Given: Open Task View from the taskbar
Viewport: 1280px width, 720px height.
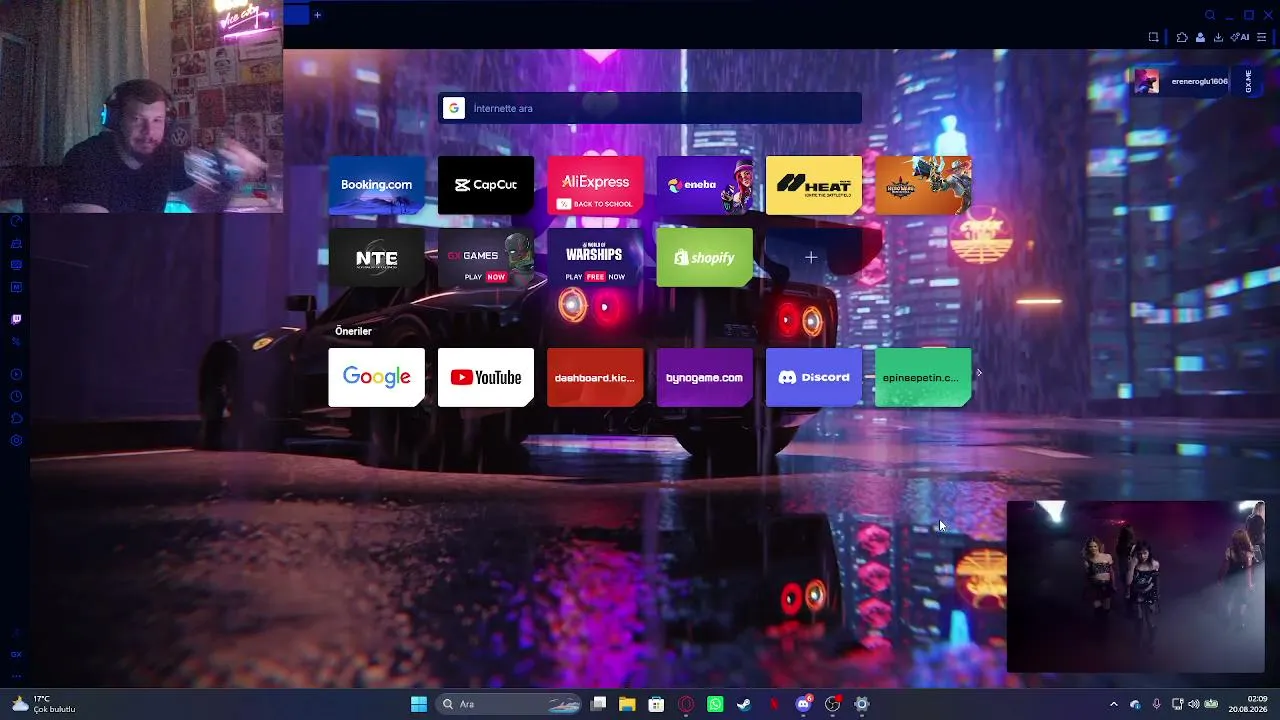Looking at the screenshot, I should pos(598,704).
